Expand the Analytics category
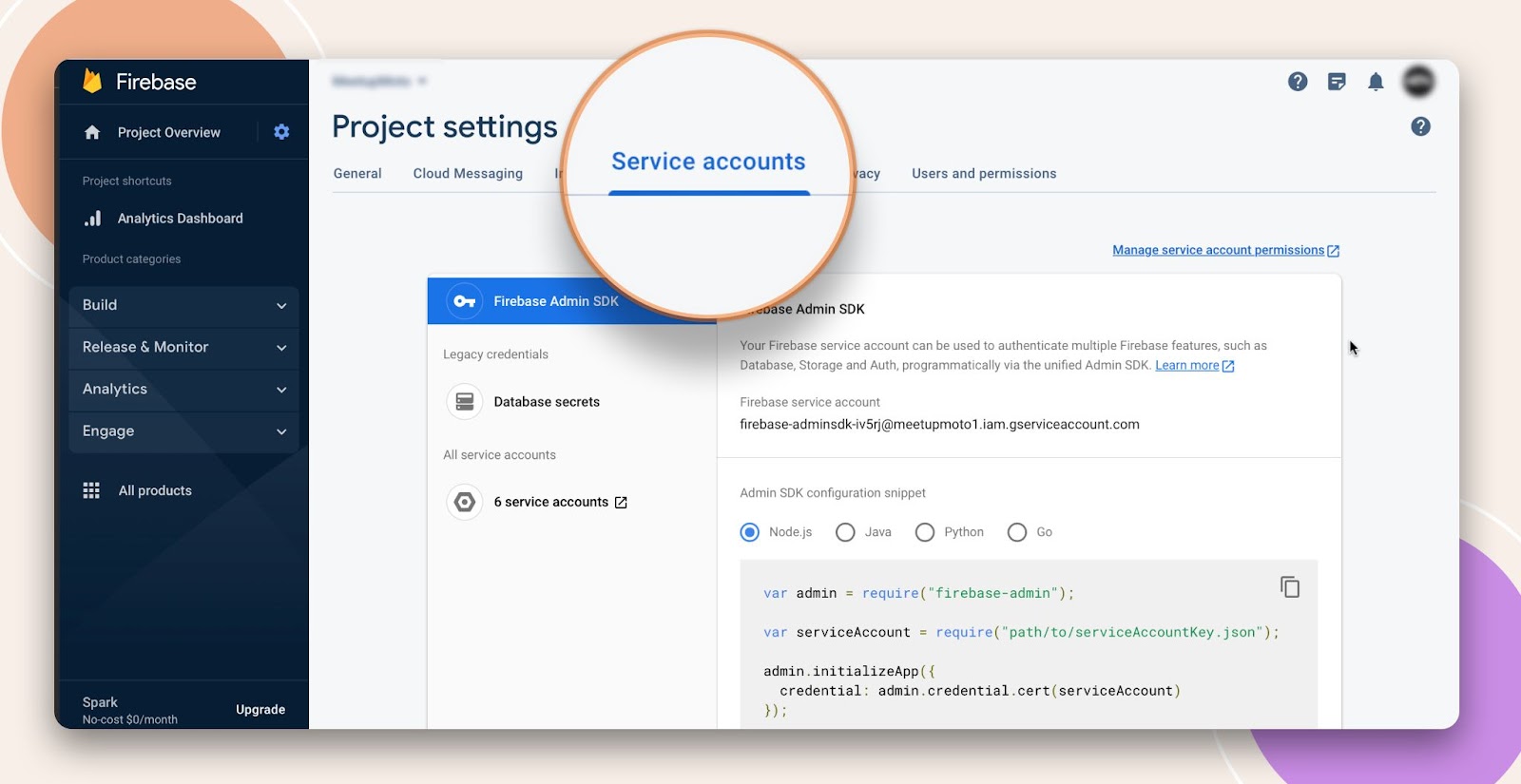Image resolution: width=1521 pixels, height=784 pixels. (x=183, y=389)
